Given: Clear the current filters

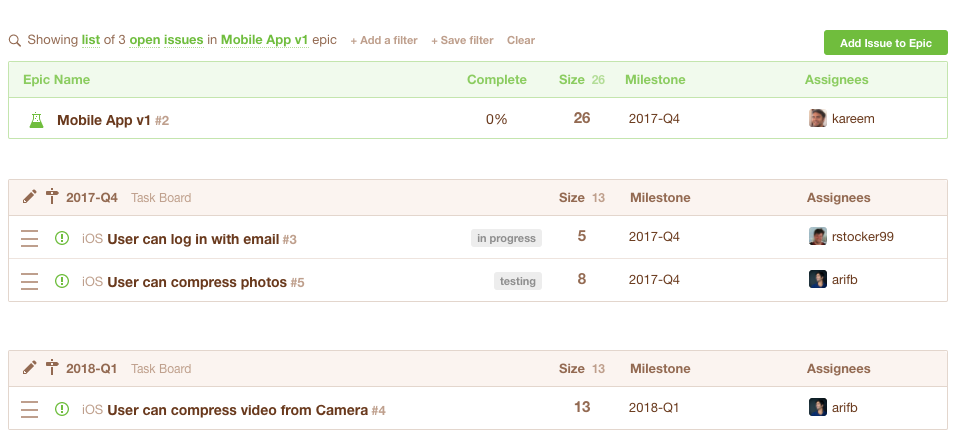Looking at the screenshot, I should click(x=521, y=41).
